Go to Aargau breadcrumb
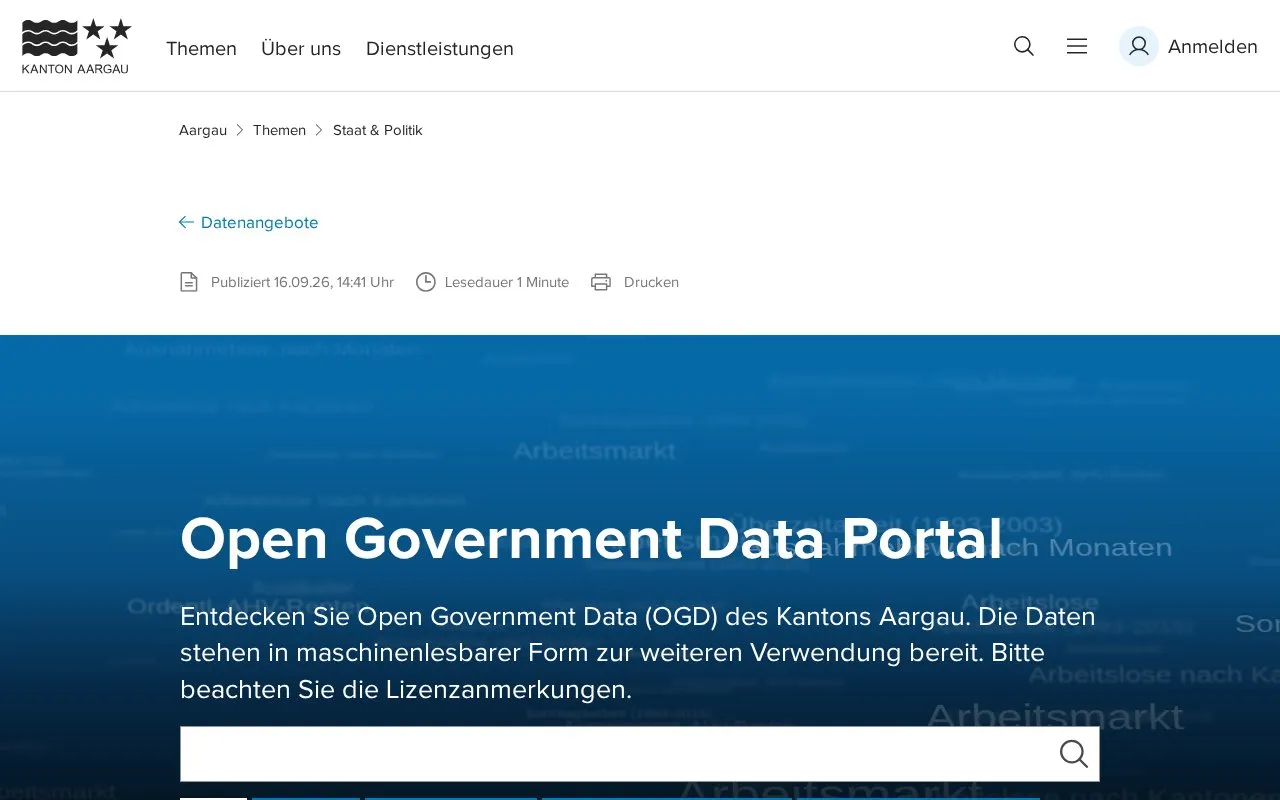1280x800 pixels. (203, 130)
